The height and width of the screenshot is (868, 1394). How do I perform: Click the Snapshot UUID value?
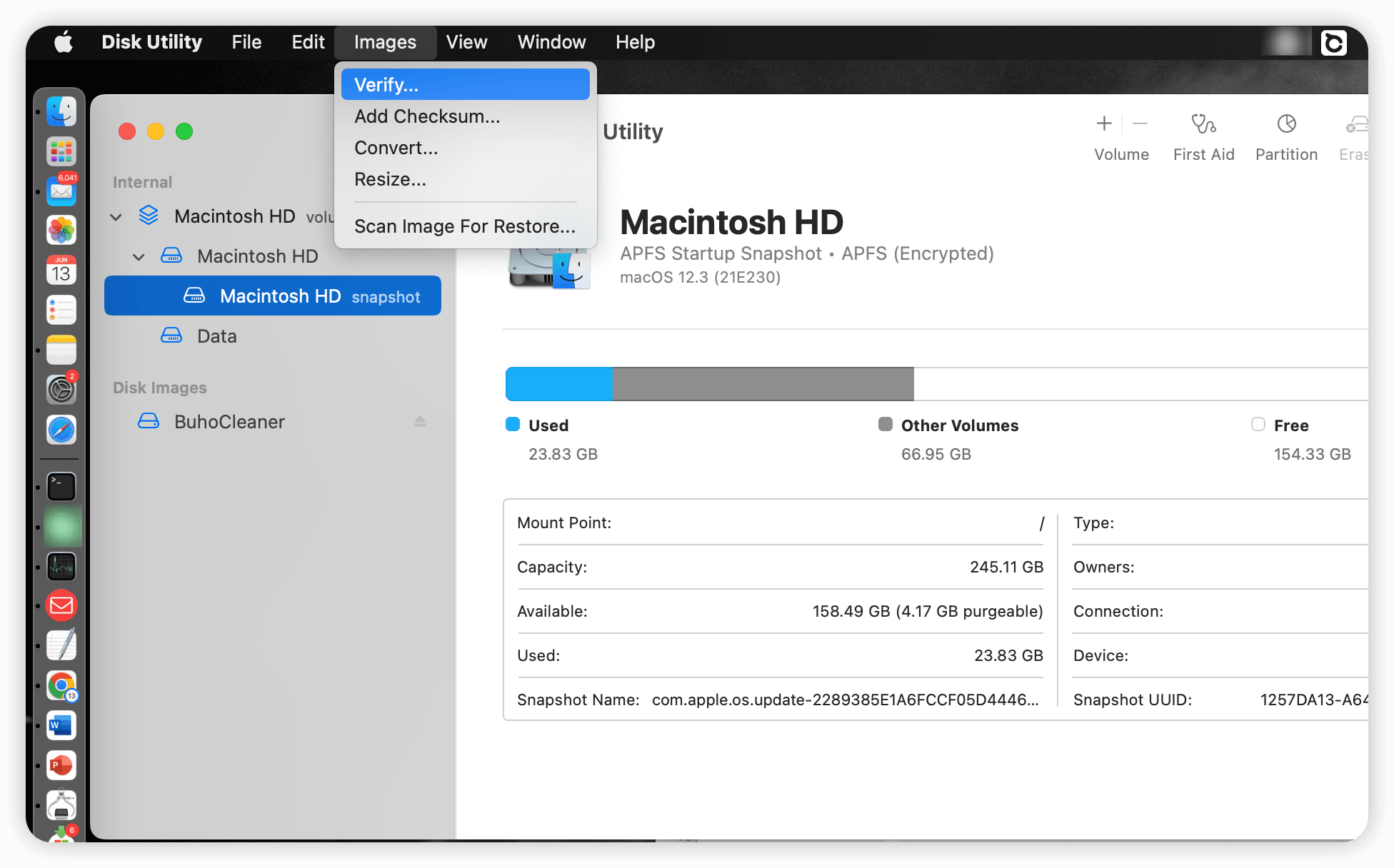tap(1314, 700)
